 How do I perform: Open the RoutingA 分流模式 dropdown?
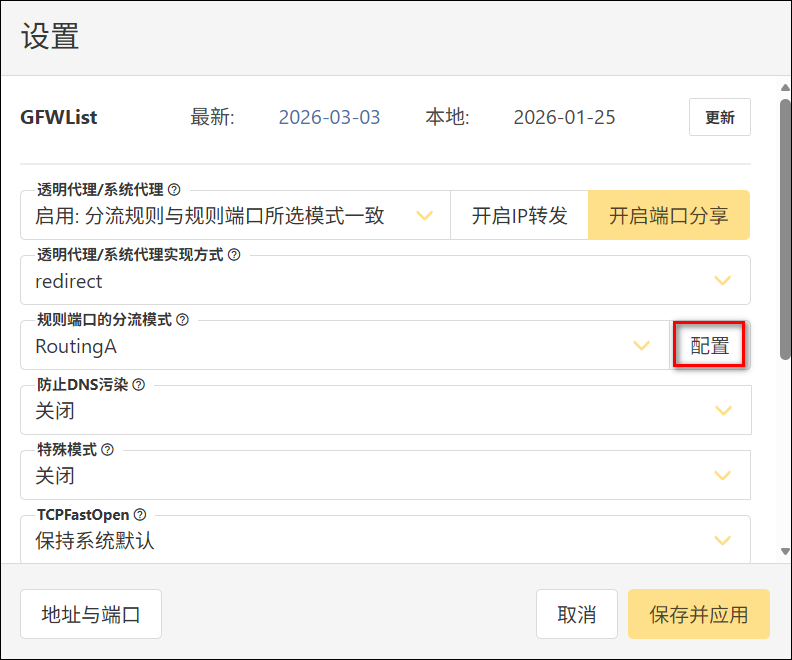(x=344, y=346)
